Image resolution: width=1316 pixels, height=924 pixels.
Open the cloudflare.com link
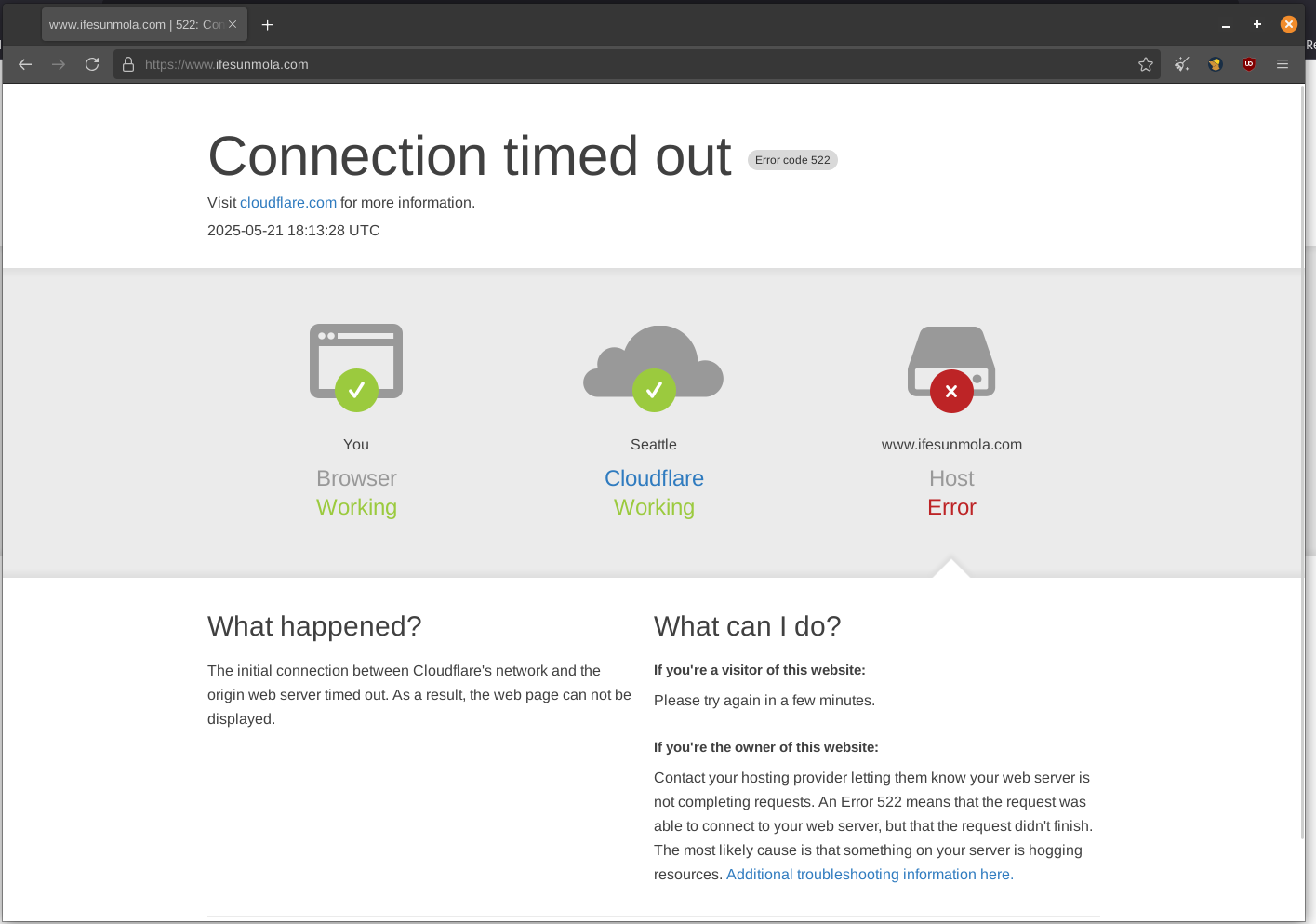tap(288, 203)
